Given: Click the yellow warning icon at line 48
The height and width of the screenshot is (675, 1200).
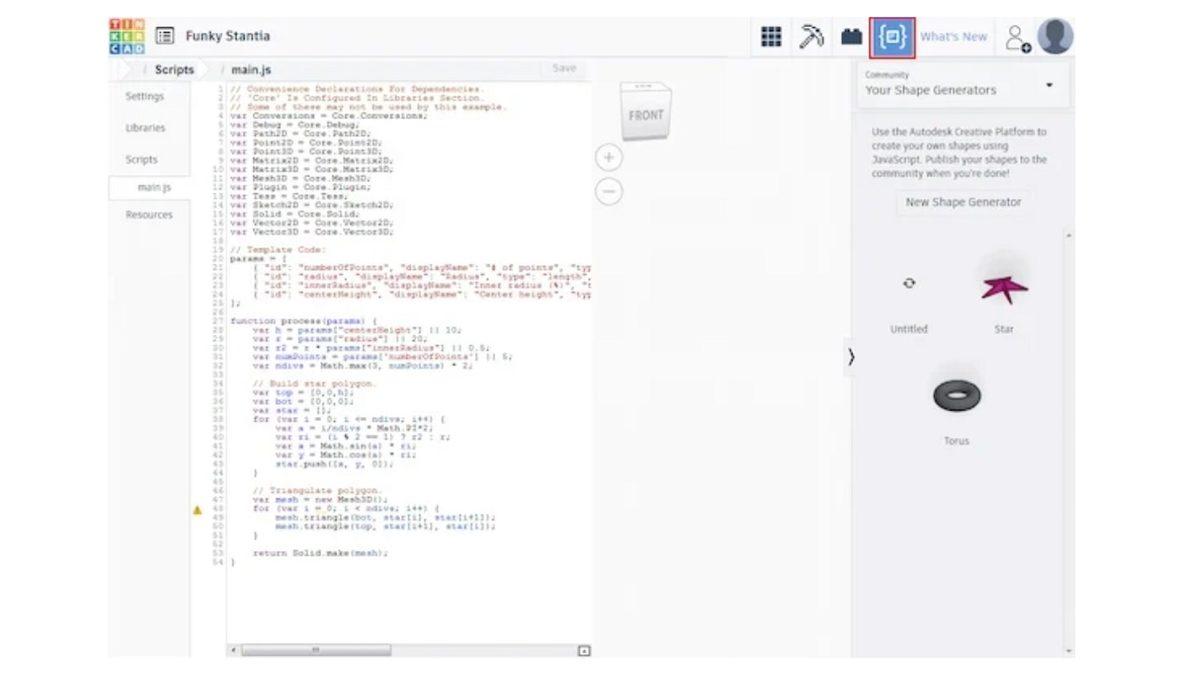Looking at the screenshot, I should pos(197,510).
